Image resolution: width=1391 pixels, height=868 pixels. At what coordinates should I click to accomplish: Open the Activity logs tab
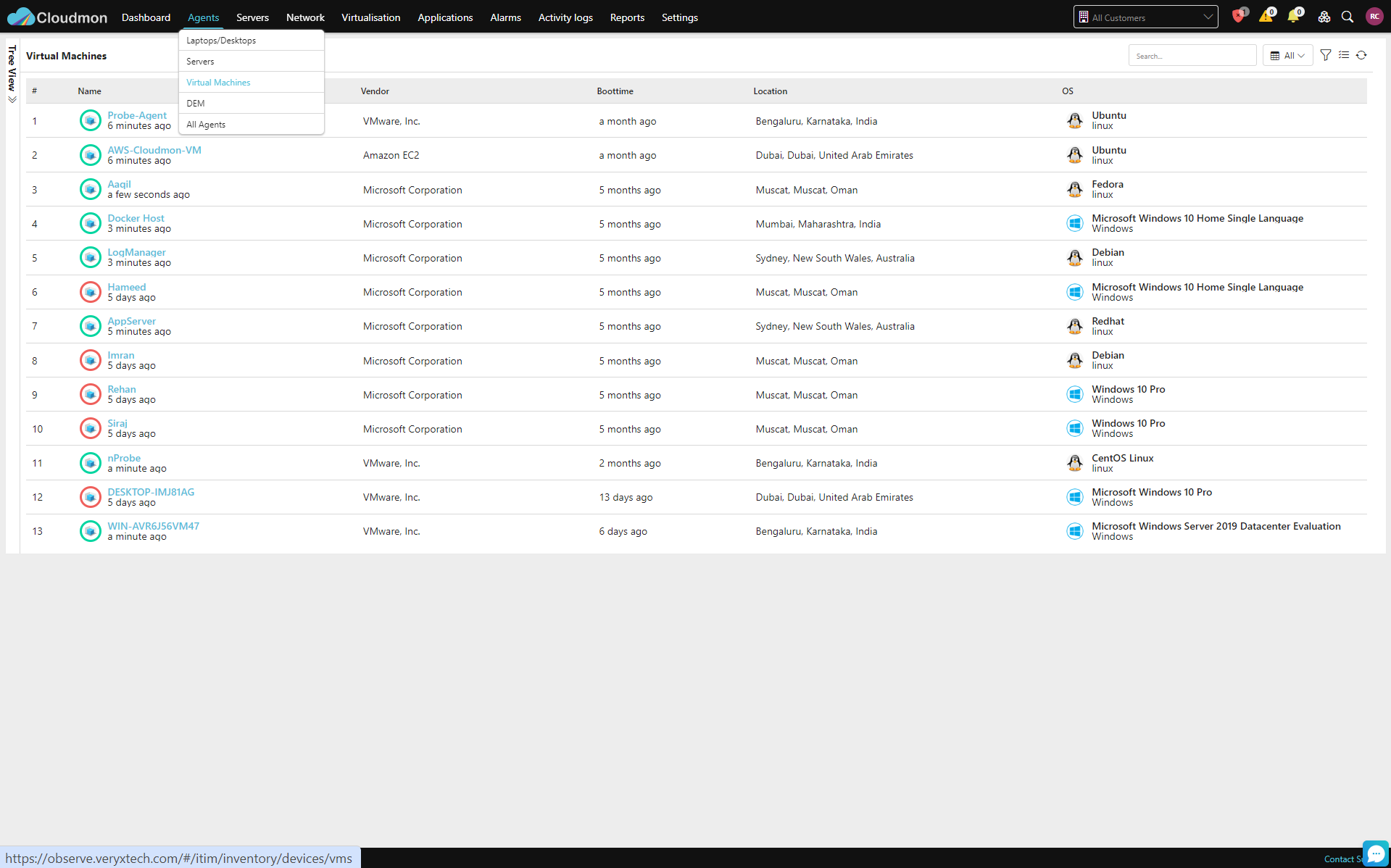[x=565, y=17]
